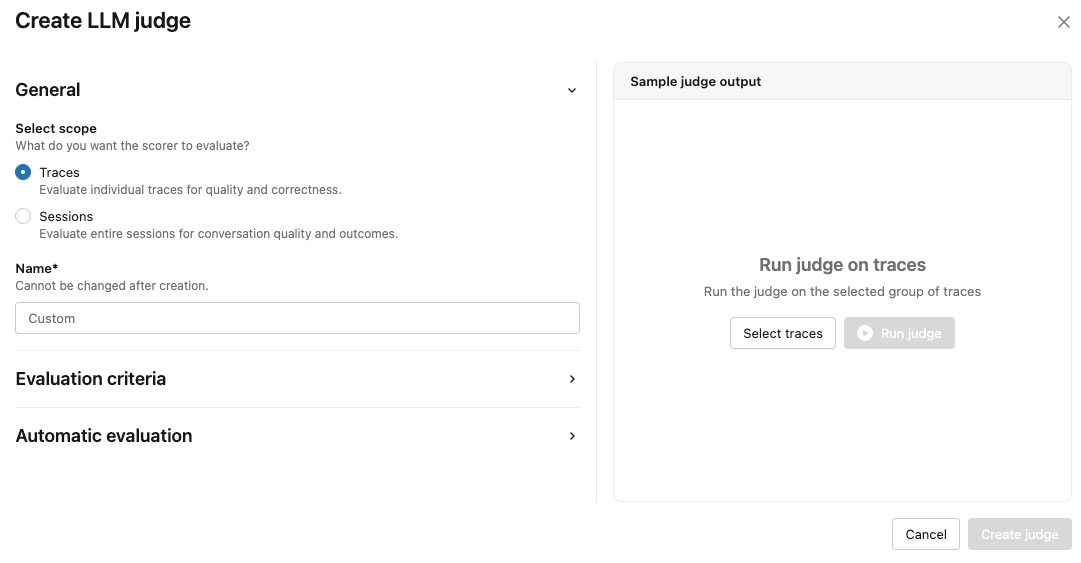The height and width of the screenshot is (563, 1081).
Task: Click the Run judge on traces heading
Action: pos(842,265)
